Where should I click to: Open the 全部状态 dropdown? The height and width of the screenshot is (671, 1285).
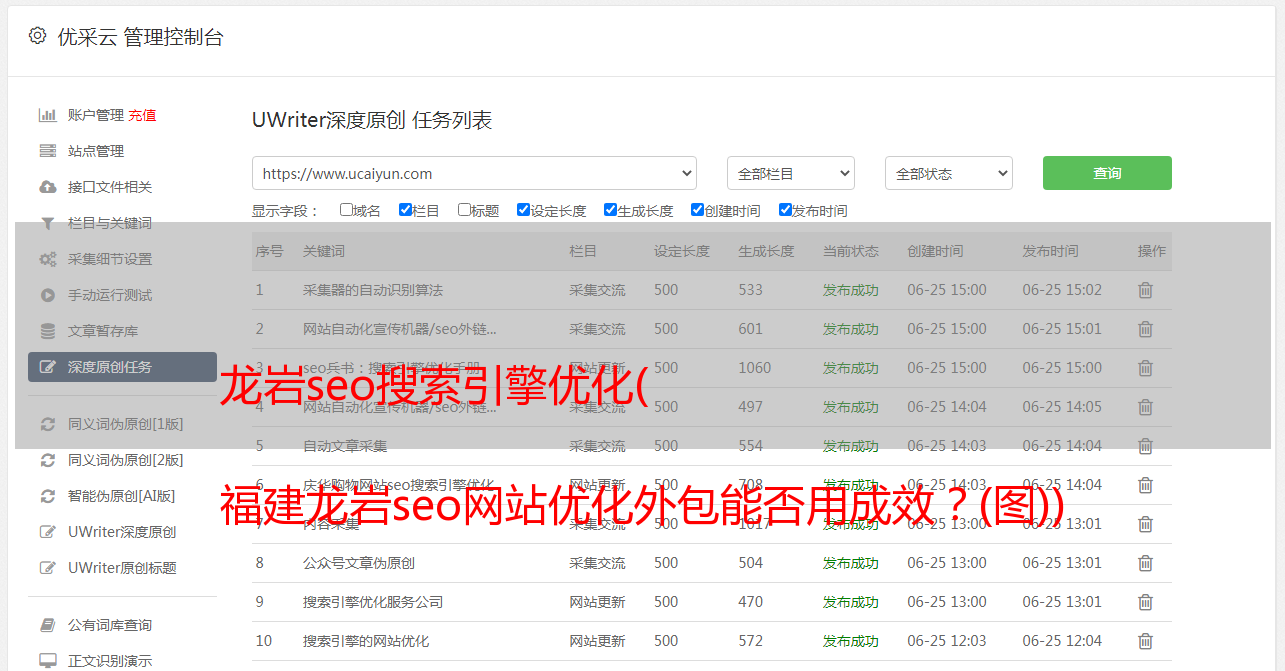949,173
